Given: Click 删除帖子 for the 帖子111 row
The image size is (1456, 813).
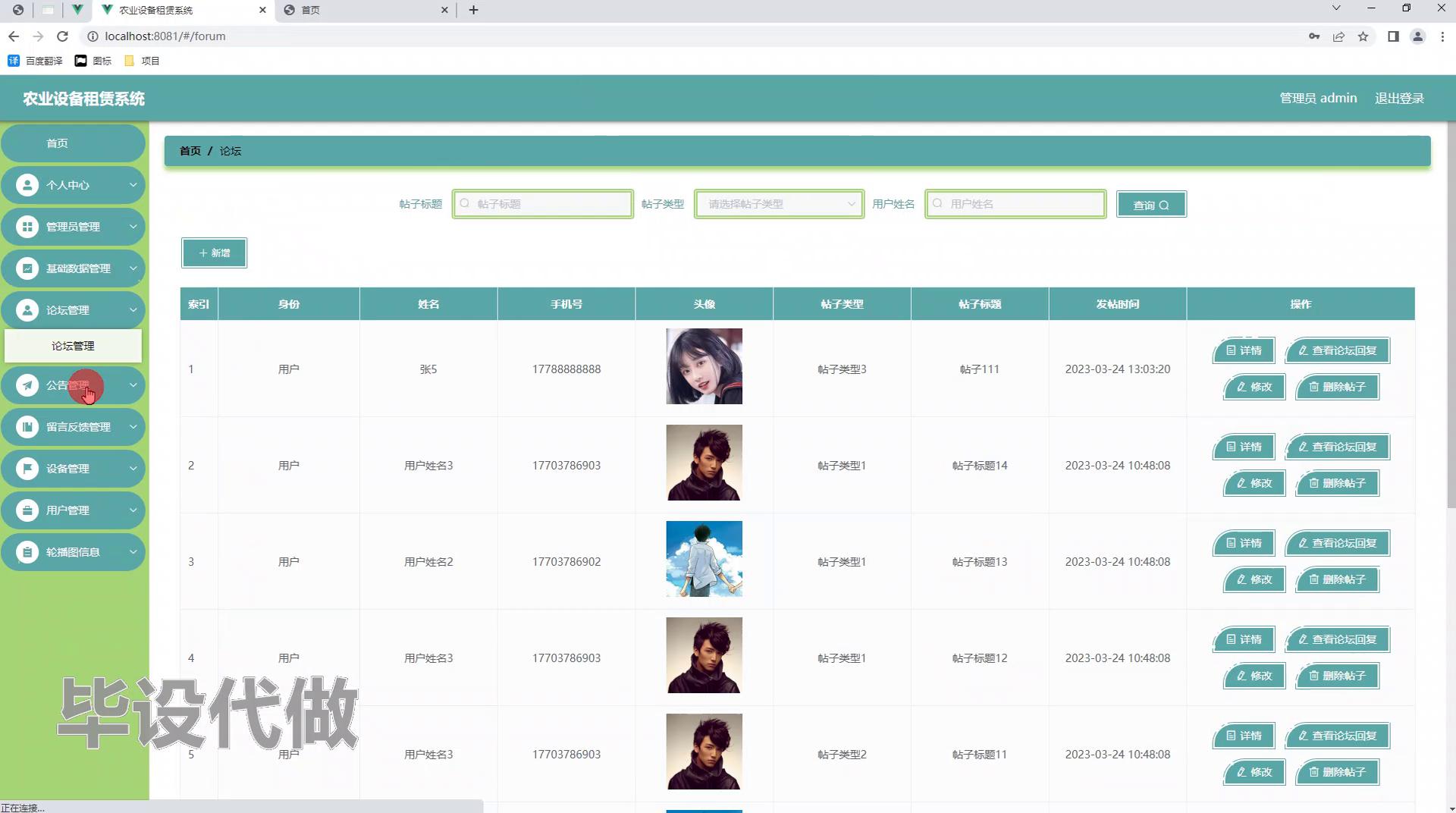Looking at the screenshot, I should coord(1337,387).
